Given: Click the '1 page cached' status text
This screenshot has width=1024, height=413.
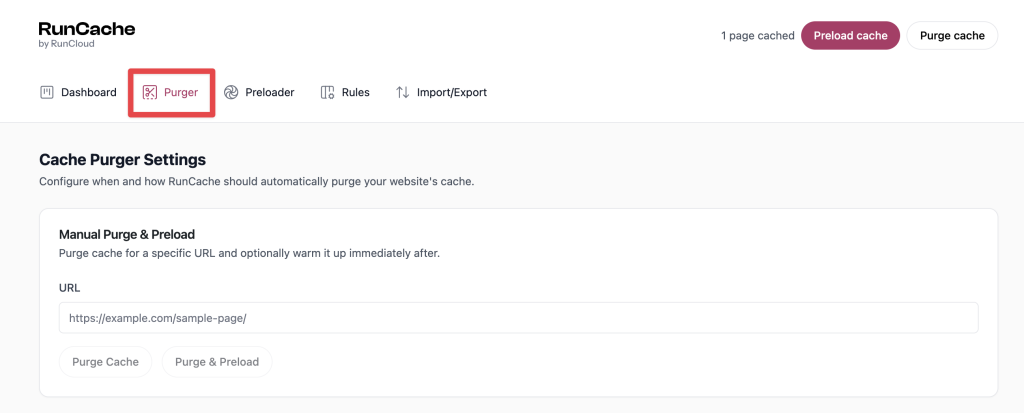Looking at the screenshot, I should pyautogui.click(x=758, y=35).
